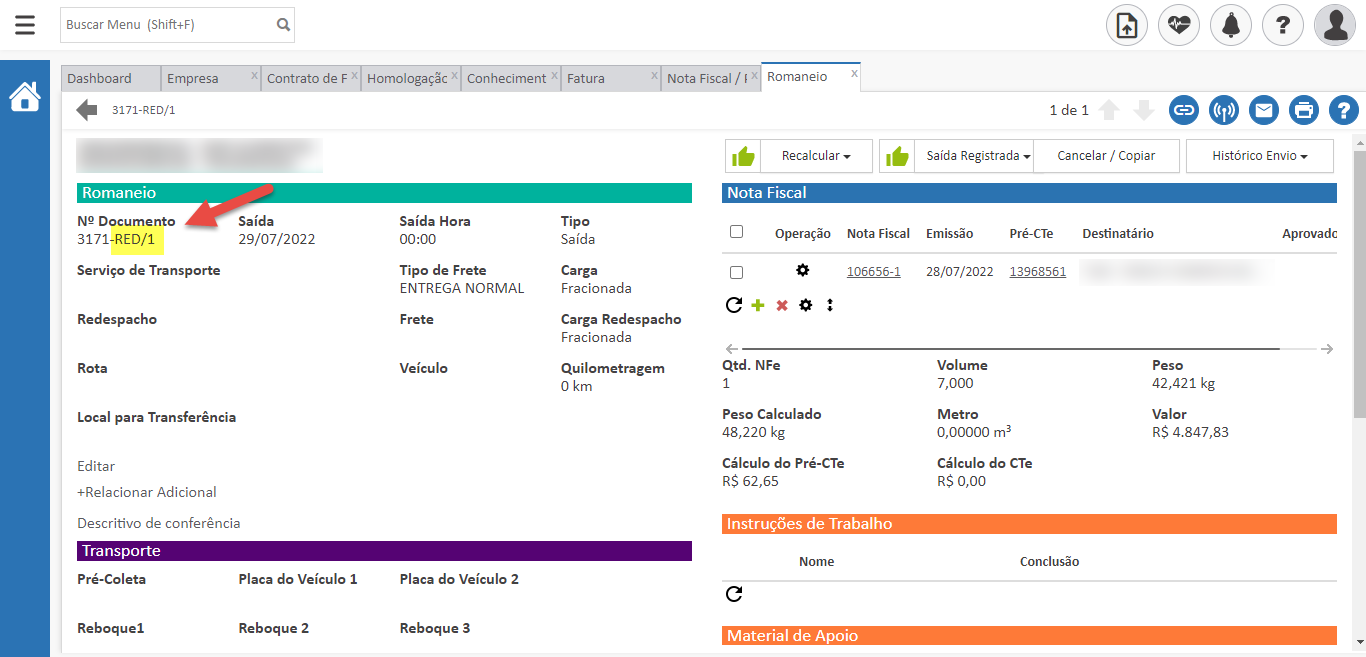The width and height of the screenshot is (1366, 657).
Task: Check the row for nota 106656-1
Action: 737,272
